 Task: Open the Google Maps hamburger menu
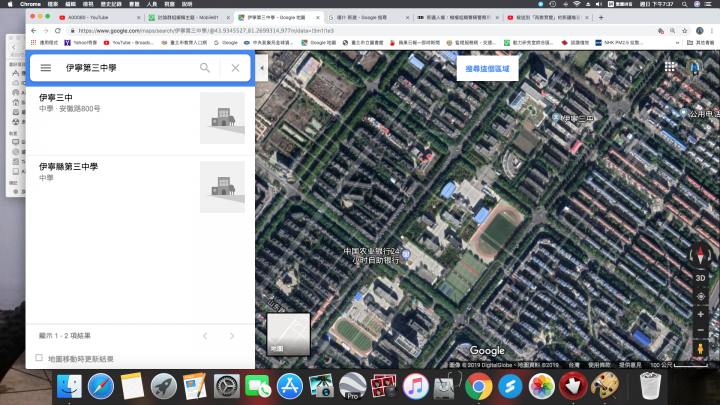click(45, 68)
